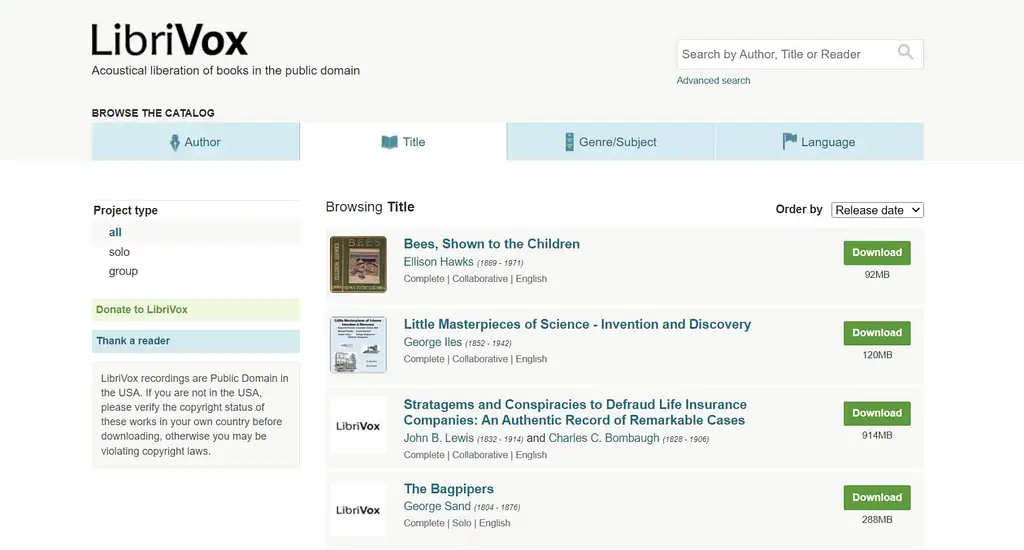Click the LibriVox logo
The width and height of the screenshot is (1024, 550).
[x=169, y=40]
